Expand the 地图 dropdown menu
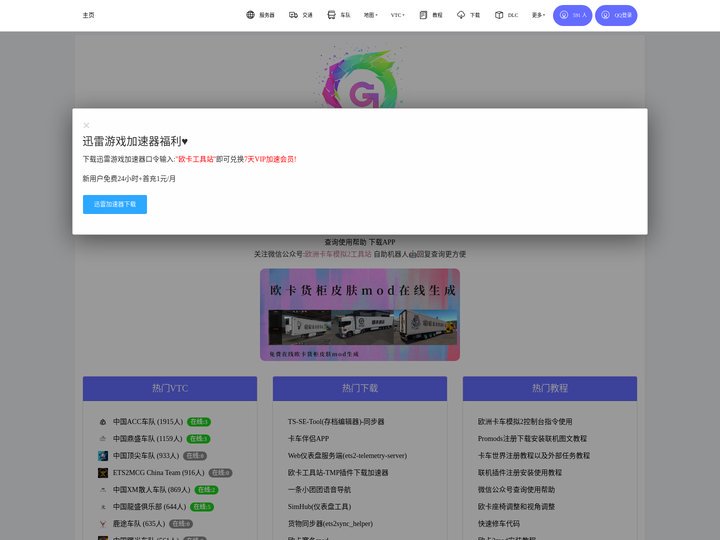Image resolution: width=720 pixels, height=540 pixels. 371,15
